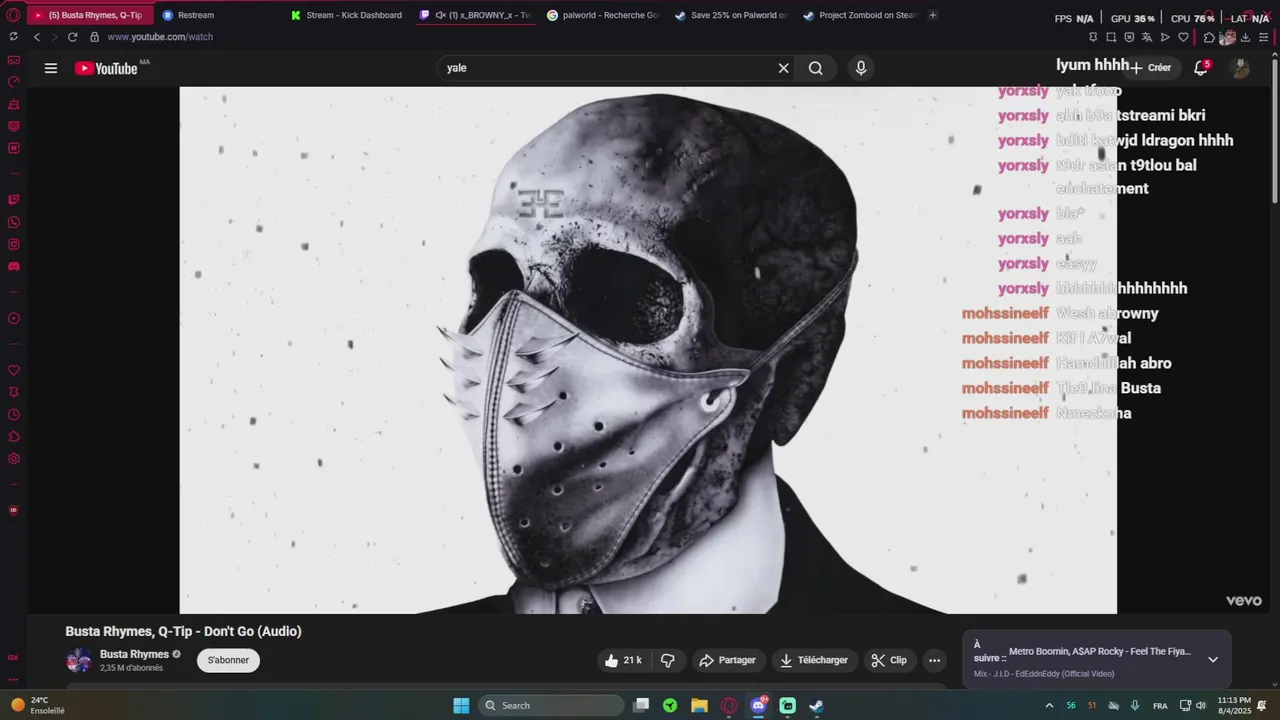Click Partager to share the video
The image size is (1280, 720).
pos(727,660)
